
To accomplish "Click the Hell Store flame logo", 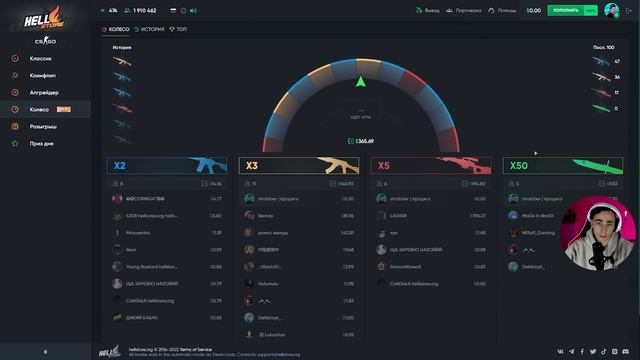I will click(44, 18).
